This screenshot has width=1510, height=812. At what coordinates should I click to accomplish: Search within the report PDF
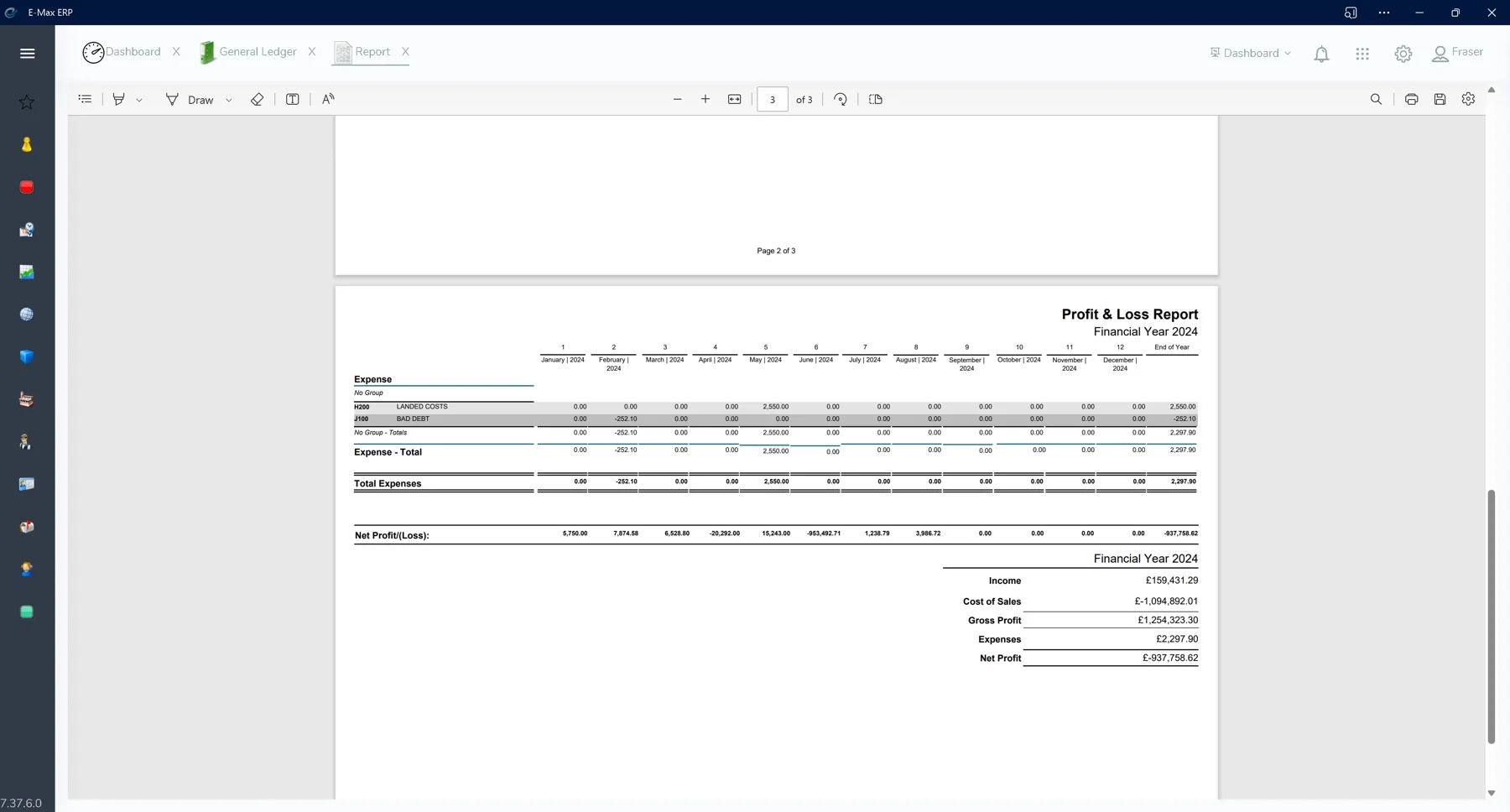coord(1376,99)
